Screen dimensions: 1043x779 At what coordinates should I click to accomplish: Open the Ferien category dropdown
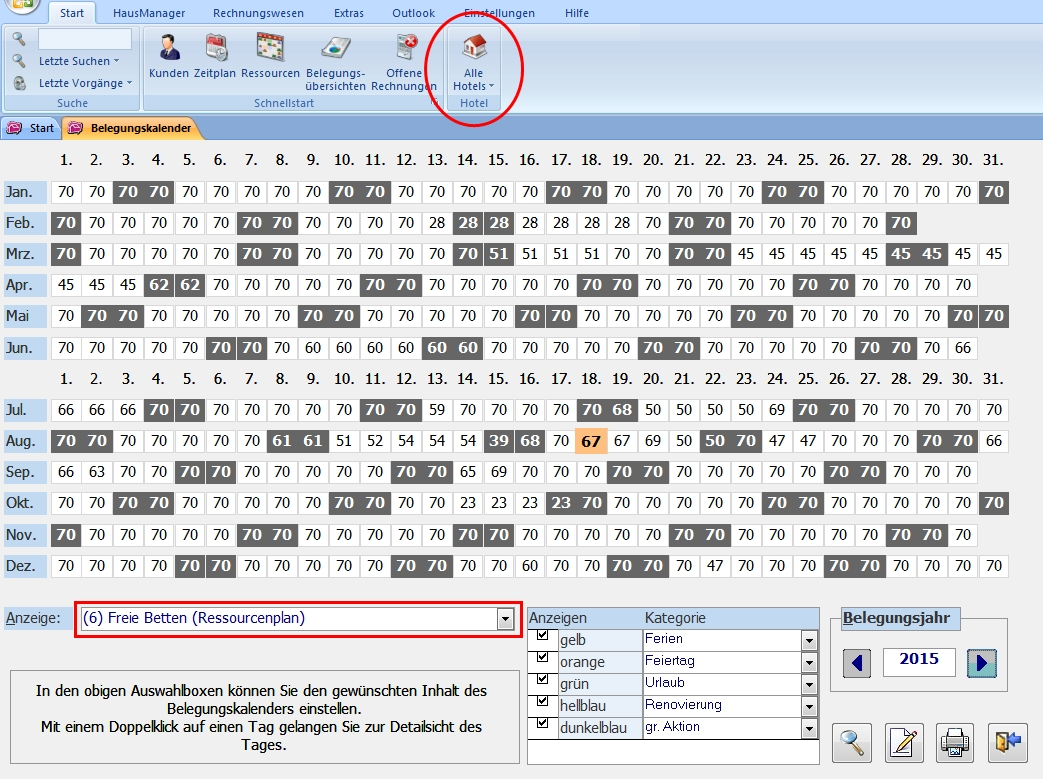pyautogui.click(x=808, y=640)
